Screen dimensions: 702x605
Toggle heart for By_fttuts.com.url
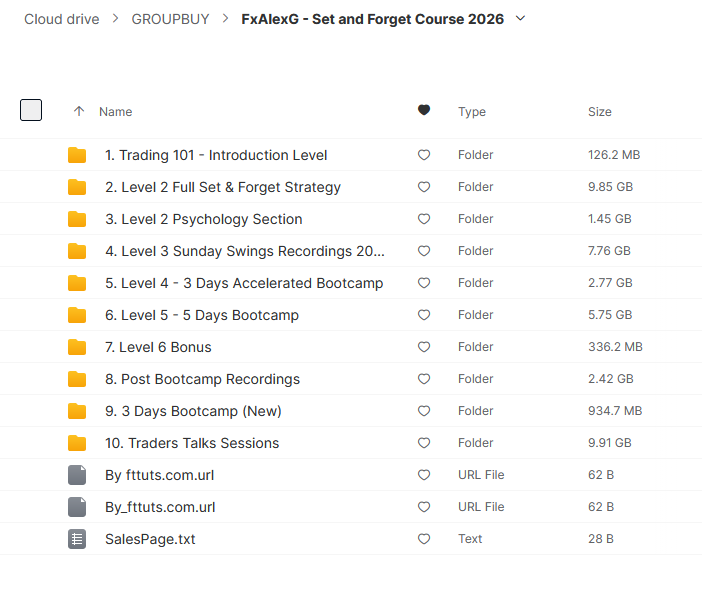[x=424, y=507]
